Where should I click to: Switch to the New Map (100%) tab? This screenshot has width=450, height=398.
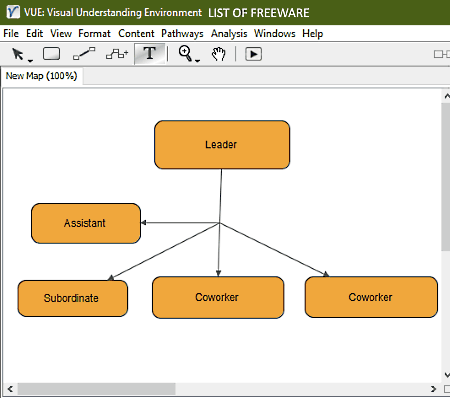click(41, 76)
